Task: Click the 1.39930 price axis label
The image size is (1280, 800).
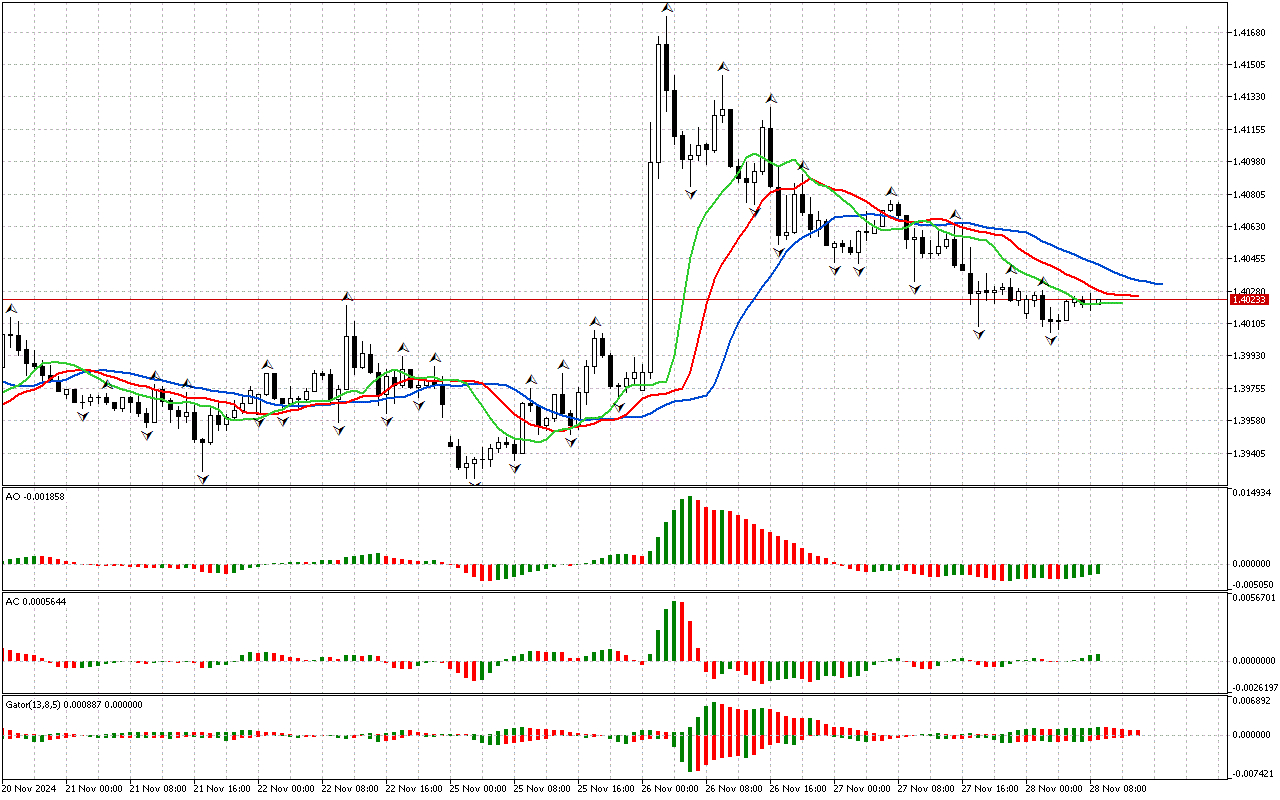Action: (x=1249, y=356)
